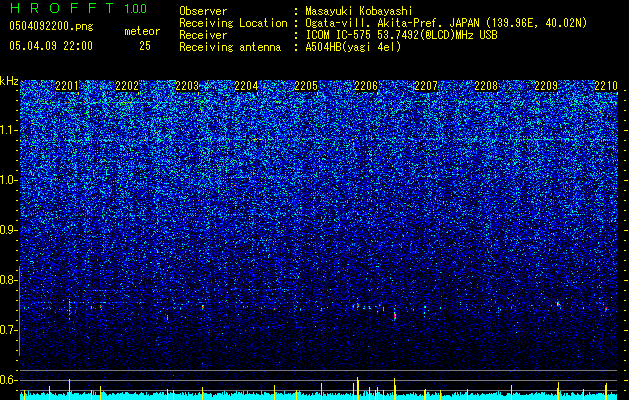Screen dimensions: 629x400
Task: Select the file name 0504092200.png
Action: point(51,26)
